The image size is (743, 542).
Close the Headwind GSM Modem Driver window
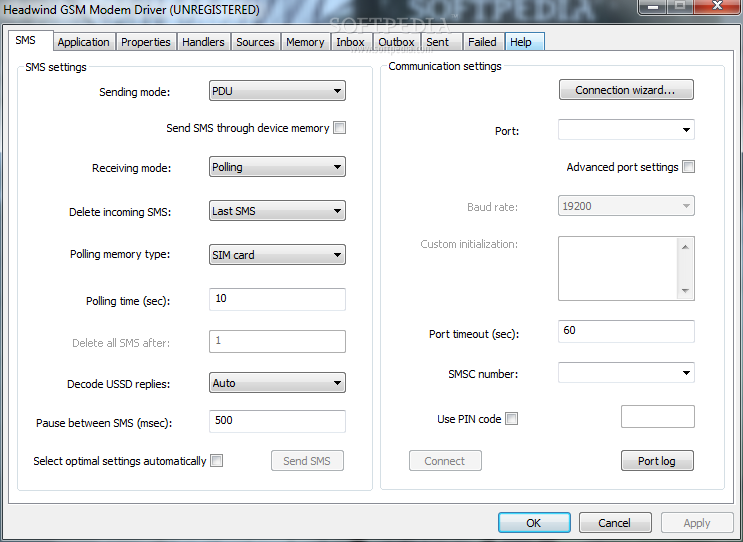pos(717,6)
